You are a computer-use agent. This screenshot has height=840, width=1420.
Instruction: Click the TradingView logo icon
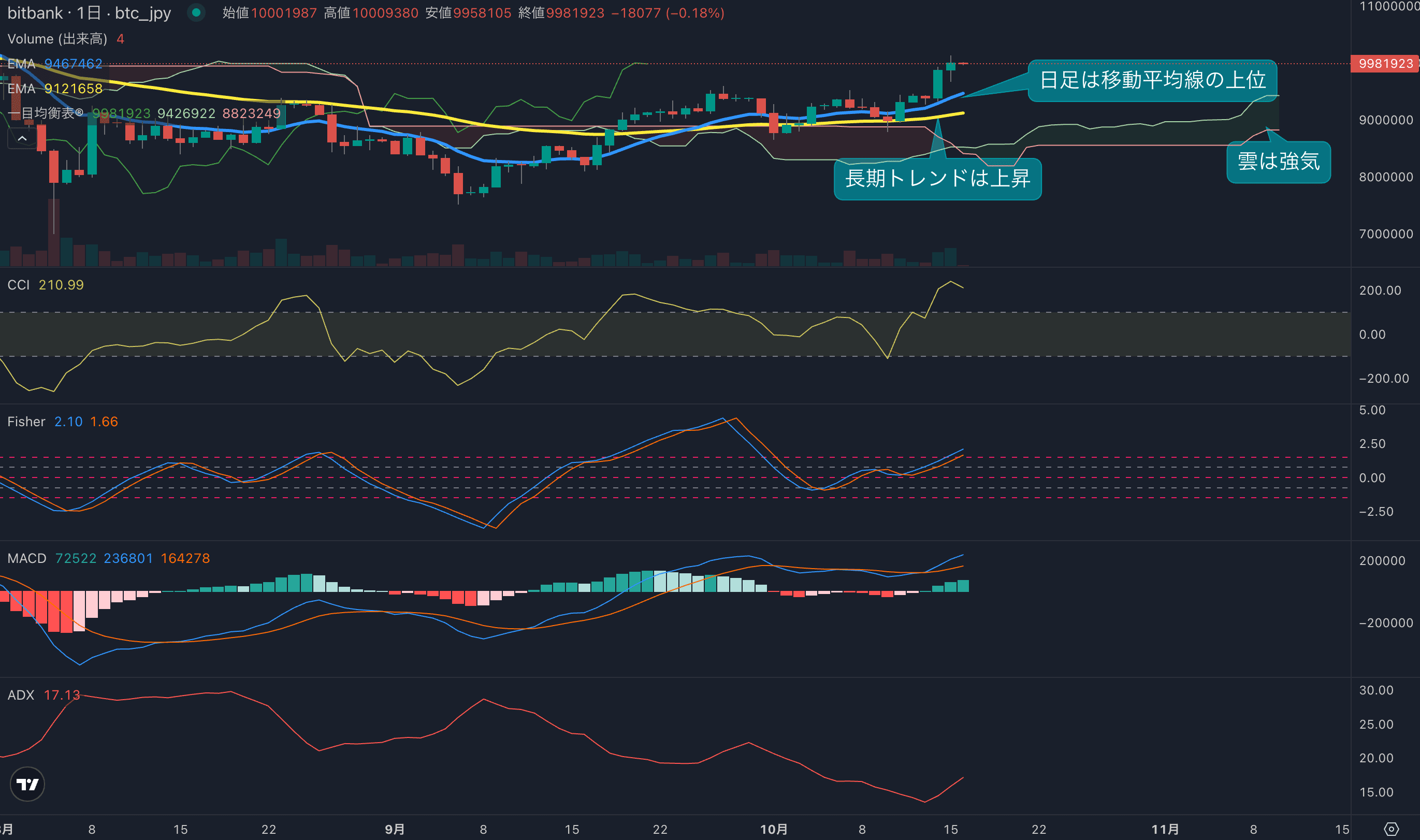[x=27, y=784]
